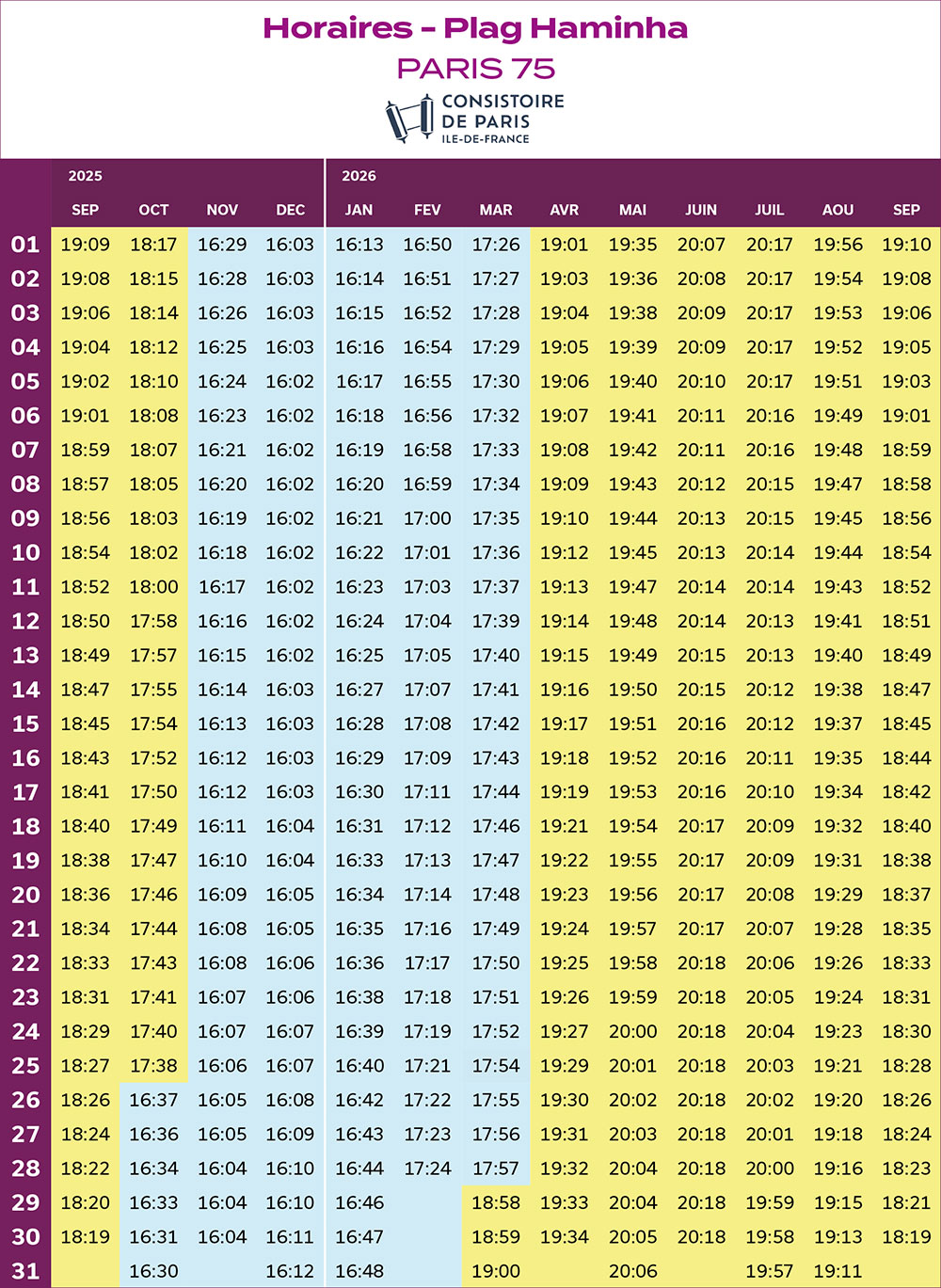The height and width of the screenshot is (1288, 941).
Task: Select the JUIN month column header
Action: 701,210
